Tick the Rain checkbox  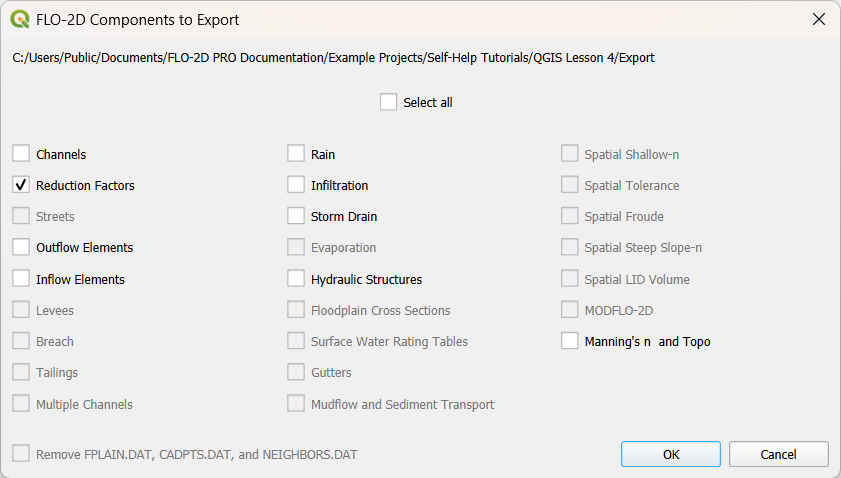tap(296, 154)
